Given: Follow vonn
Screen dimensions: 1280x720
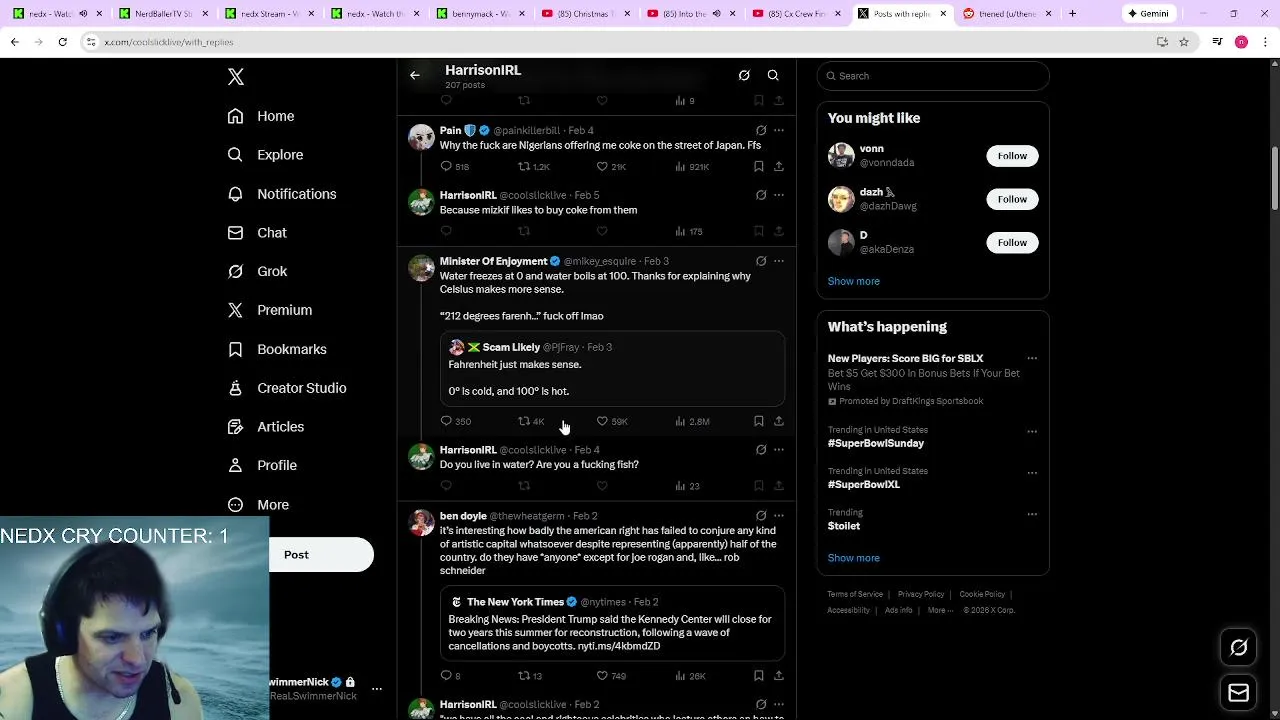Looking at the screenshot, I should (1012, 156).
